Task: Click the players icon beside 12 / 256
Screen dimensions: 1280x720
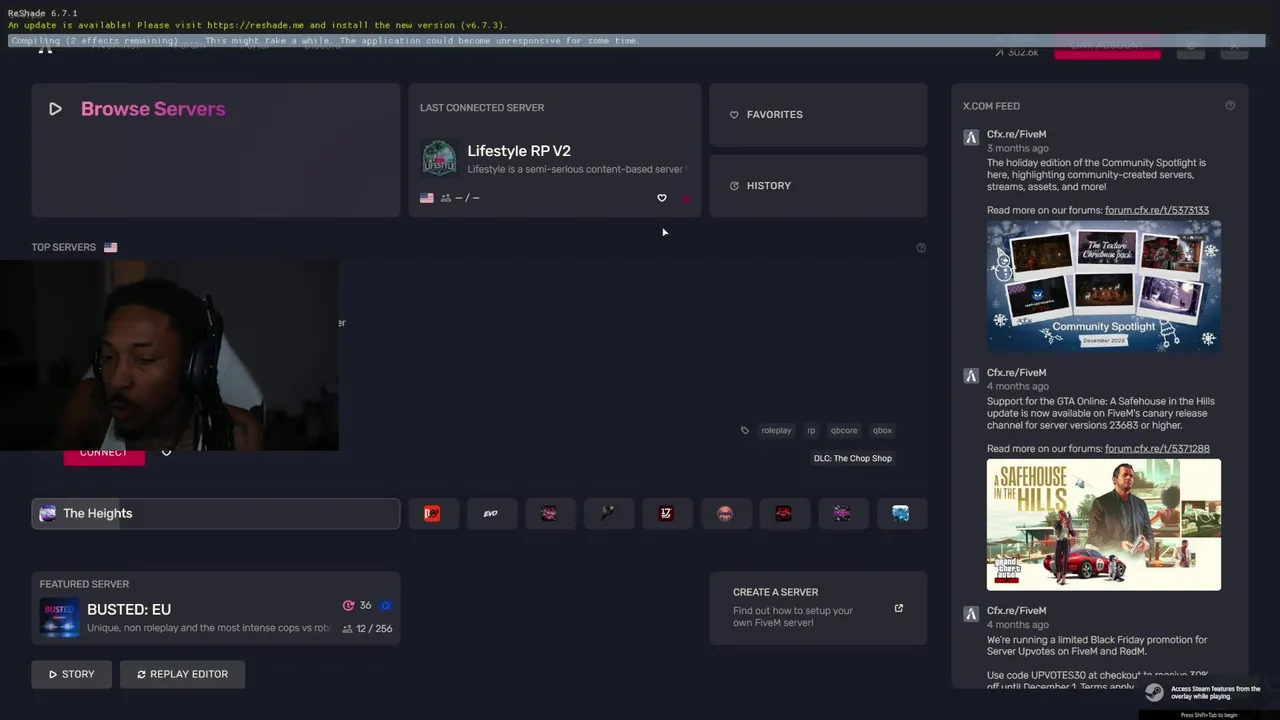Action: [x=347, y=629]
